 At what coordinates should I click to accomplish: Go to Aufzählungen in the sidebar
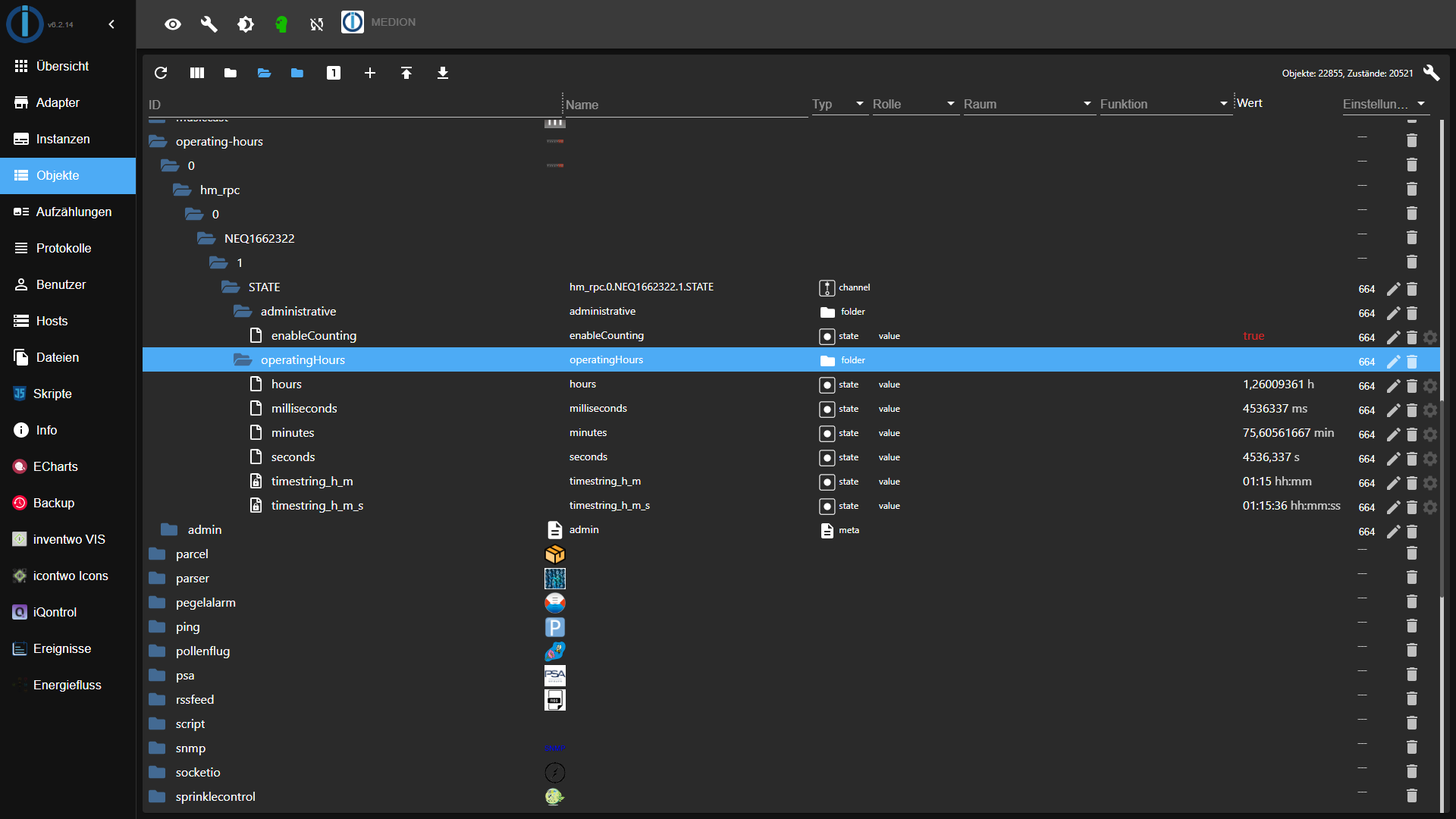[67, 212]
